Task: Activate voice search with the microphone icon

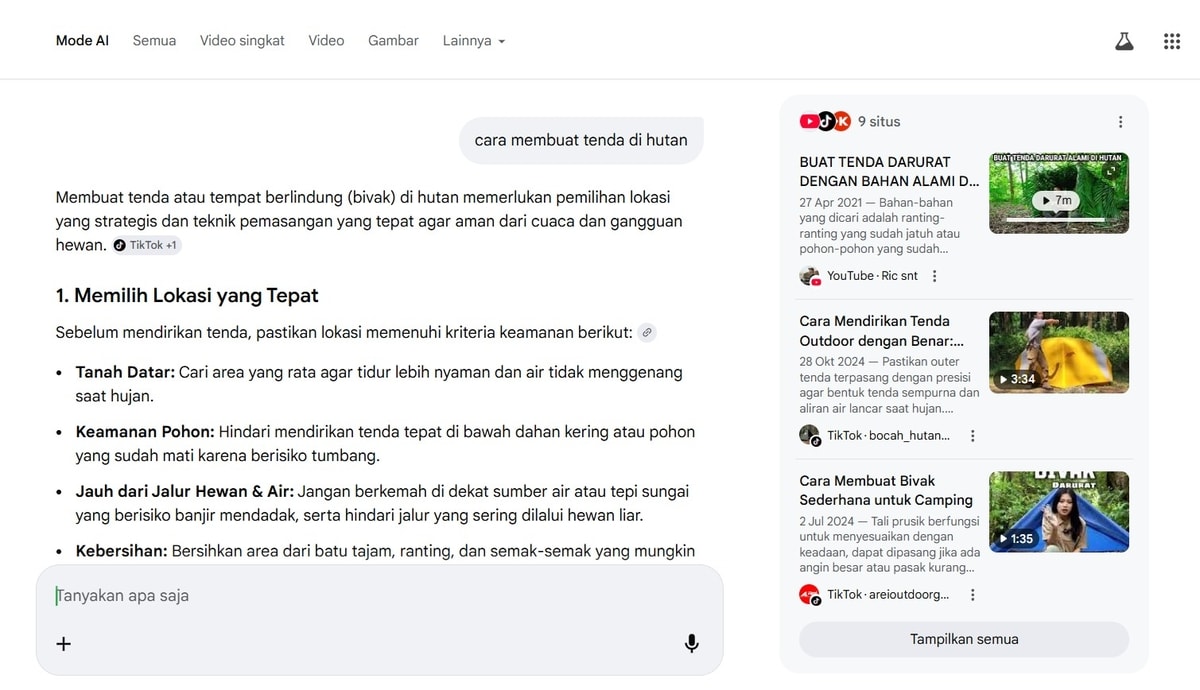Action: click(x=691, y=643)
